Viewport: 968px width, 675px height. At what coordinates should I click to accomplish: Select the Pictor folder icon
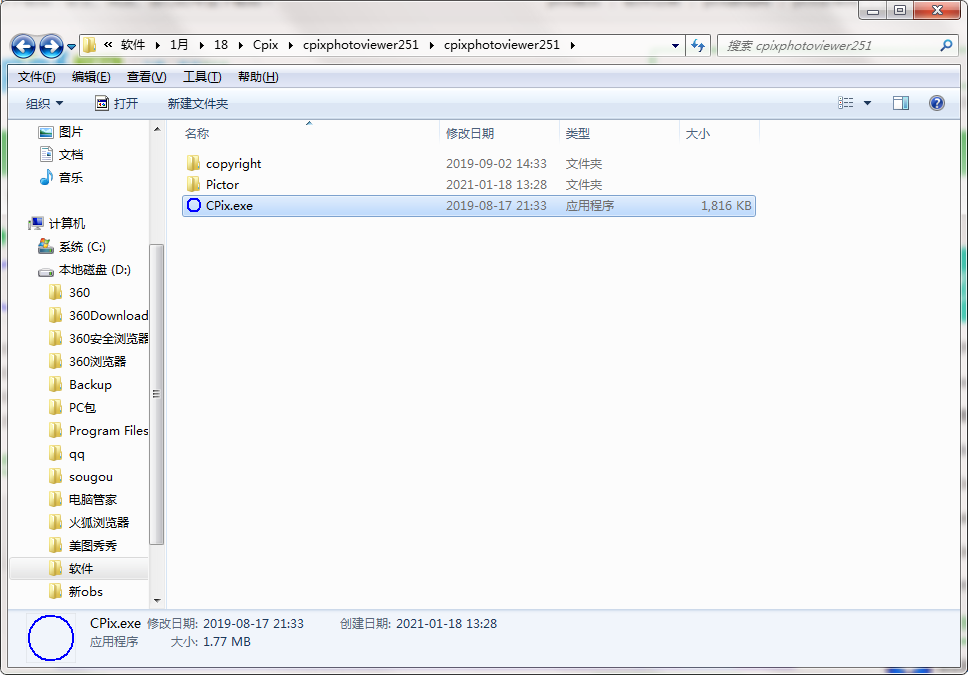[193, 184]
